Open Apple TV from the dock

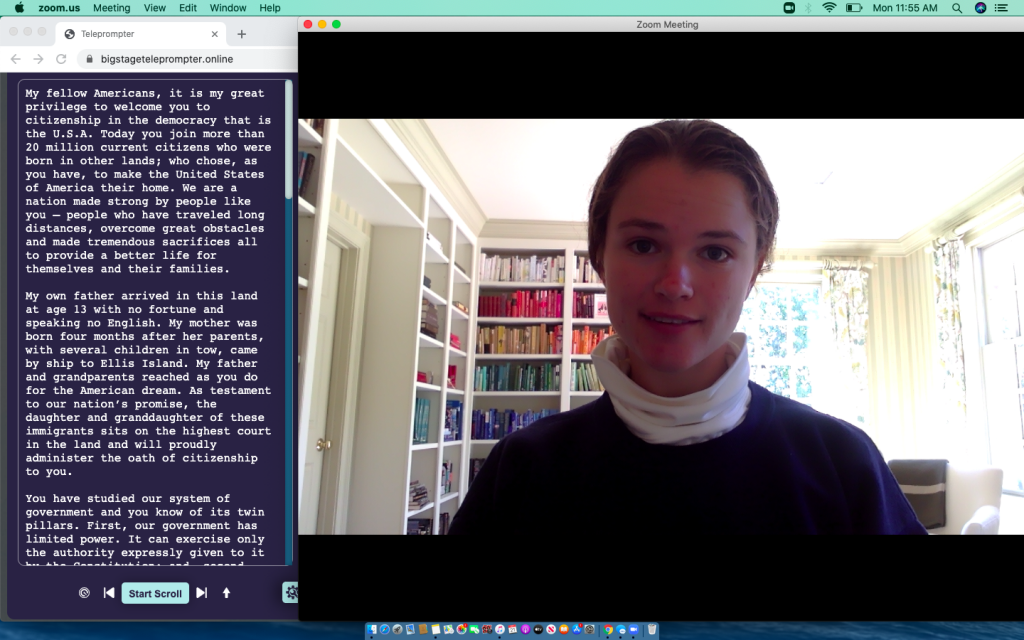[538, 630]
